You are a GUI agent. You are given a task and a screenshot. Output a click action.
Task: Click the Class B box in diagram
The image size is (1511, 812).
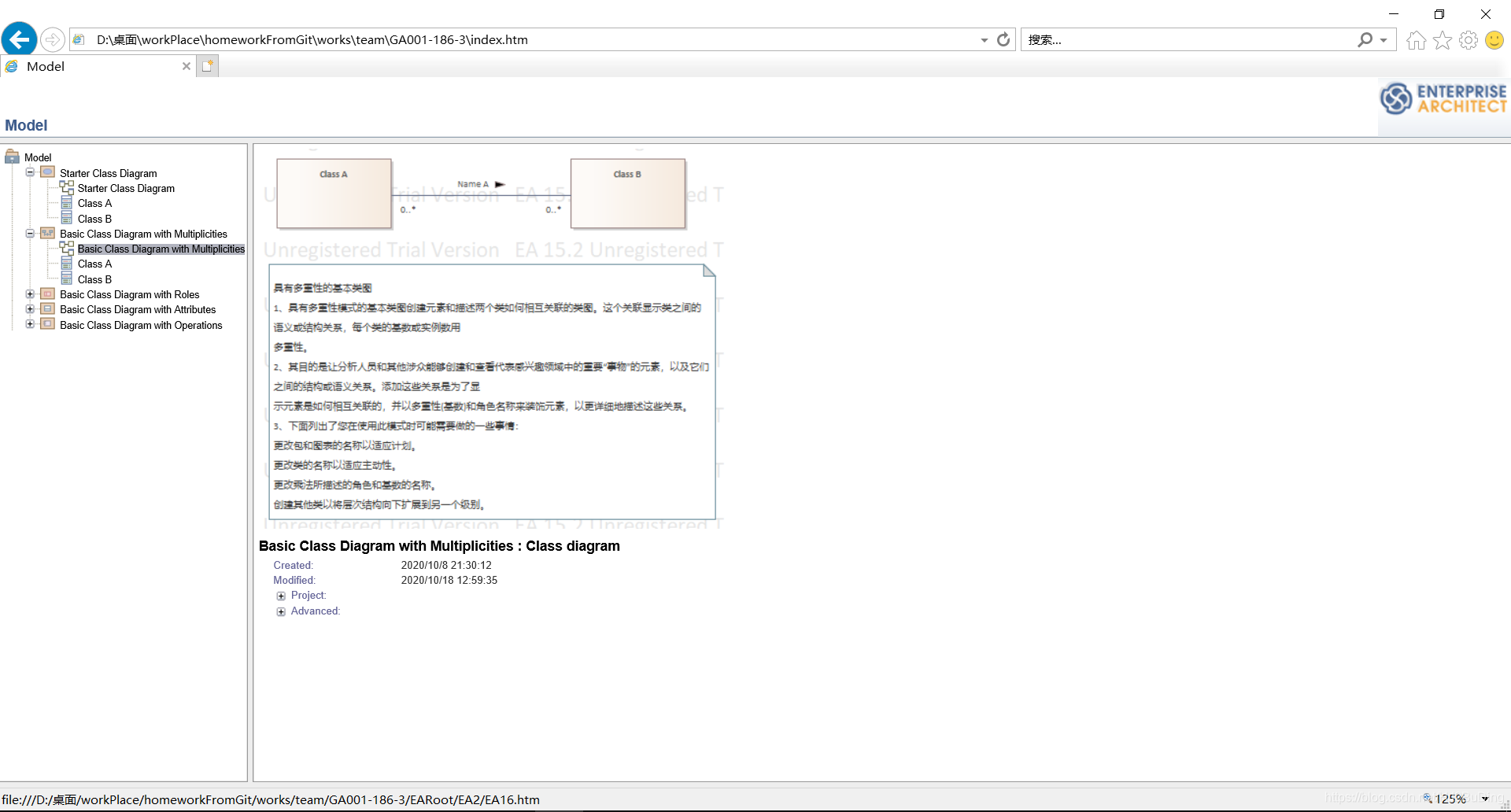[x=628, y=194]
